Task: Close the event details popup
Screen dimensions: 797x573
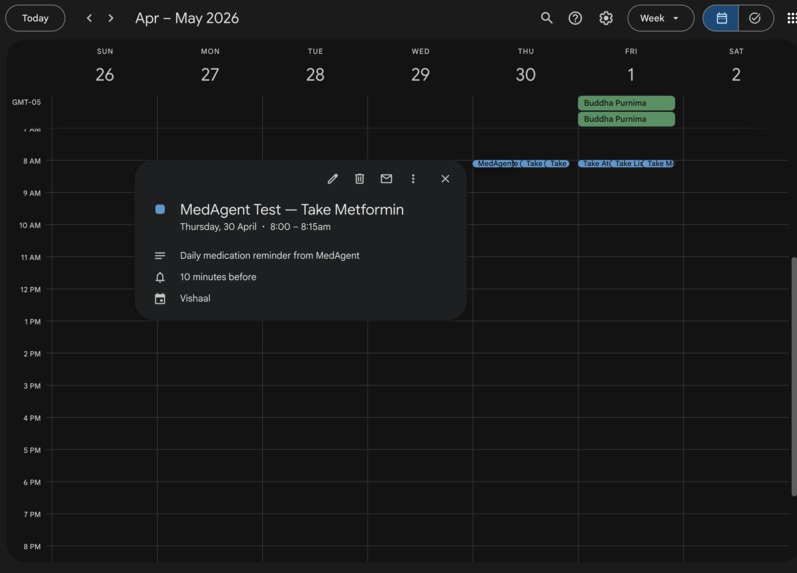Action: [x=445, y=178]
